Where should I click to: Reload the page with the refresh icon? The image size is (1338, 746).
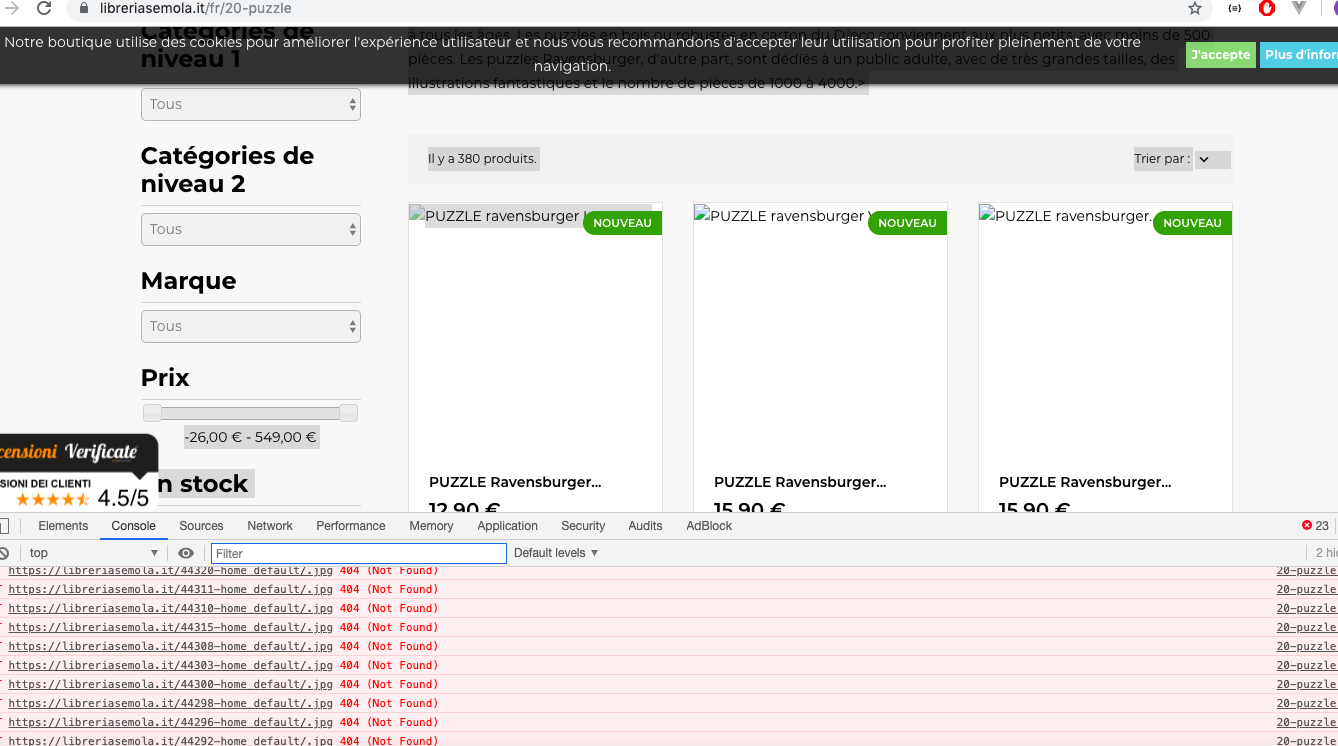tap(44, 8)
